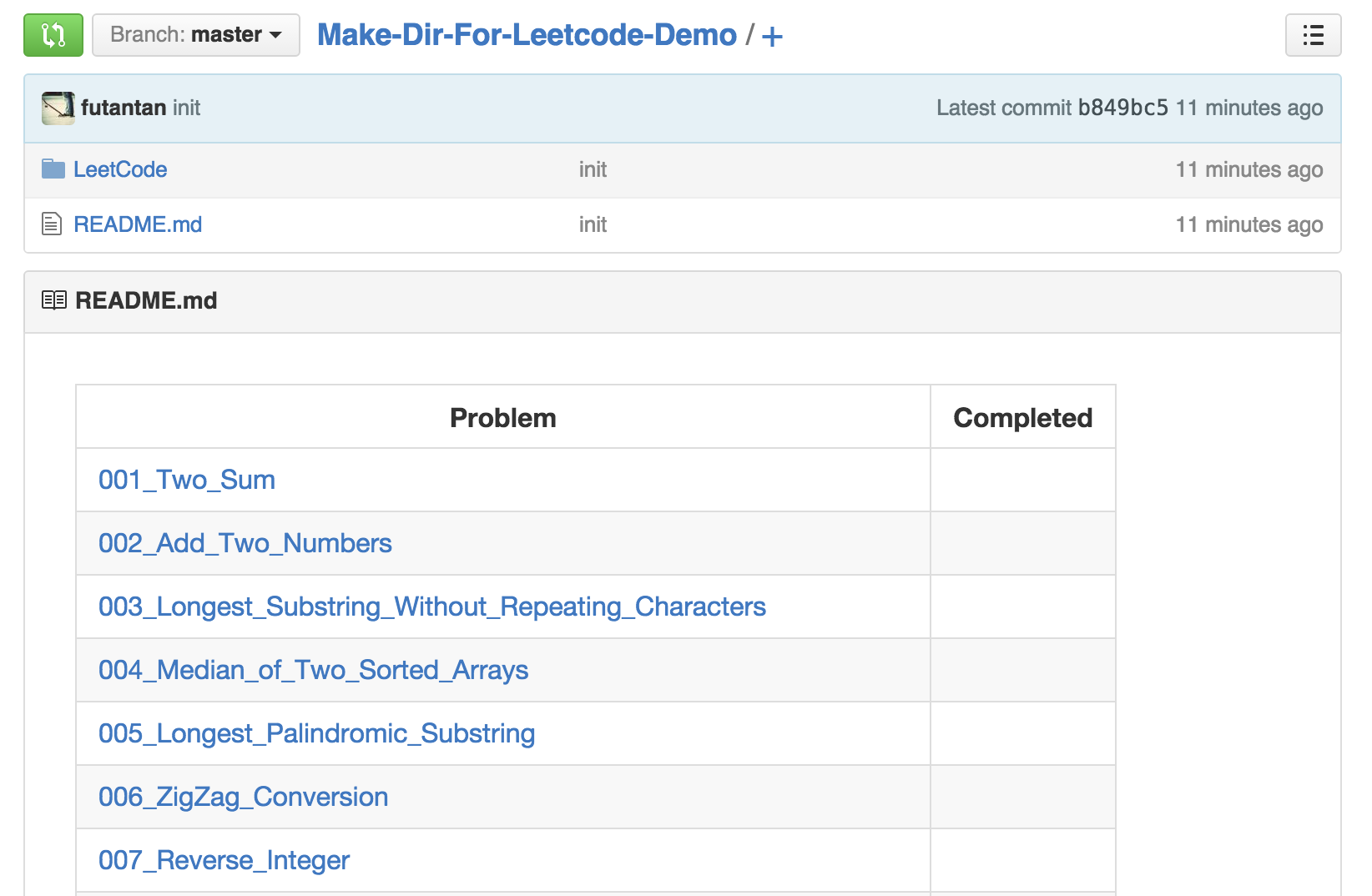Image resolution: width=1372 pixels, height=896 pixels.
Task: Open the 004_Median_of_Two_Sorted_Arrays link
Action: pyautogui.click(x=314, y=670)
